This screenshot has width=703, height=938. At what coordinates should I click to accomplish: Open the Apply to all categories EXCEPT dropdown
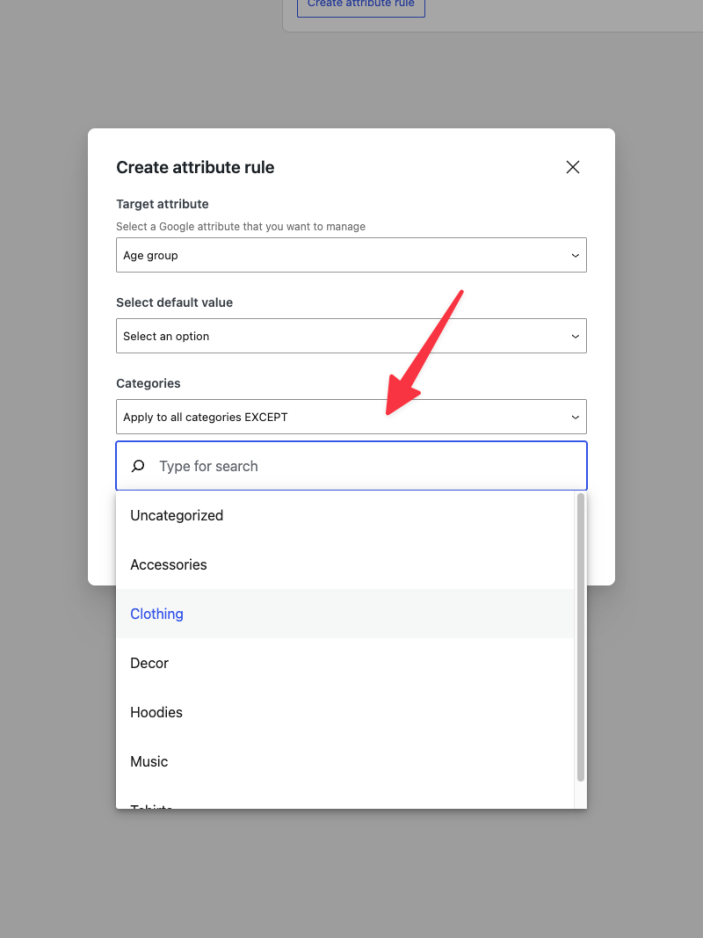pyautogui.click(x=351, y=417)
